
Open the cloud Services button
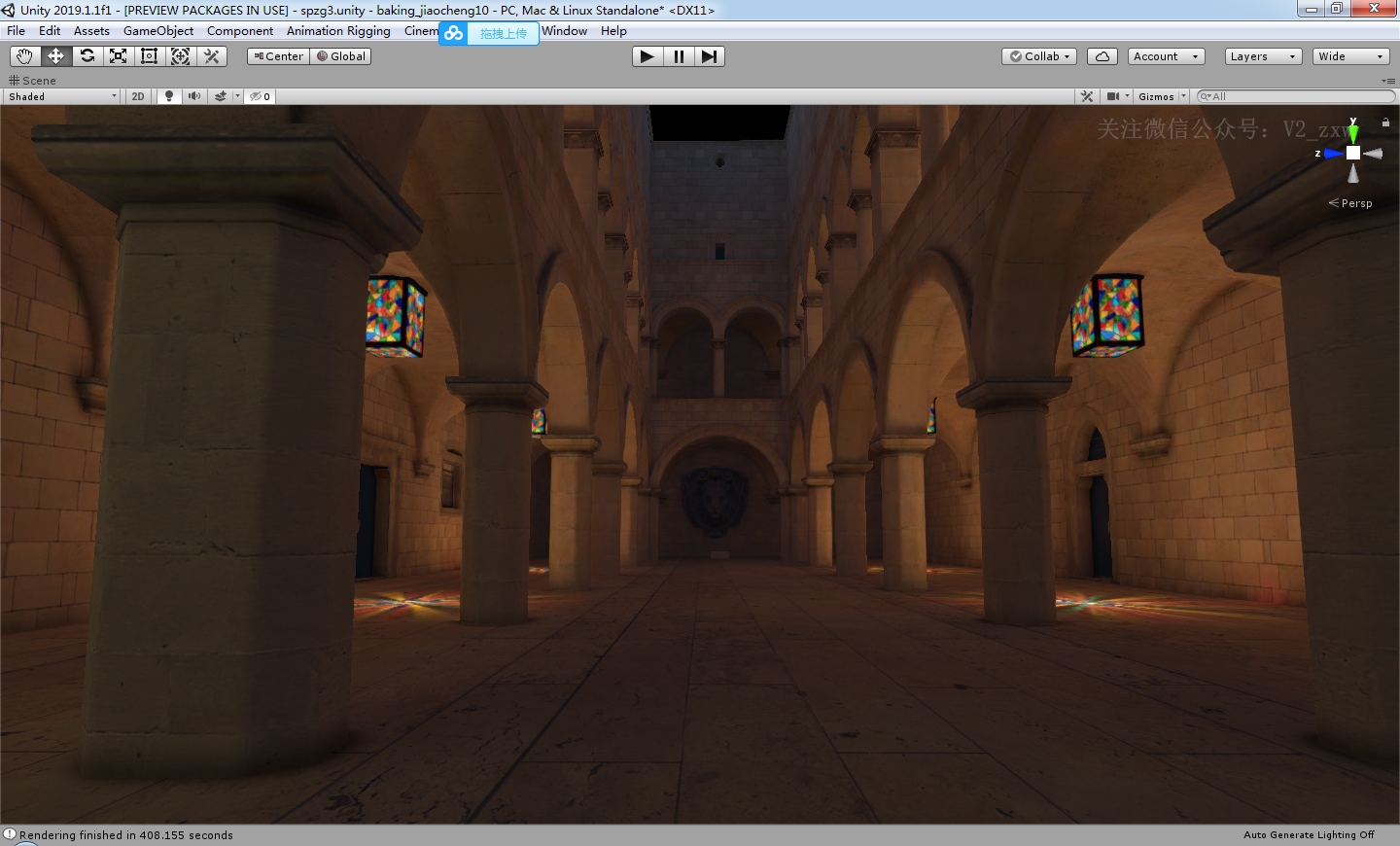tap(1102, 56)
